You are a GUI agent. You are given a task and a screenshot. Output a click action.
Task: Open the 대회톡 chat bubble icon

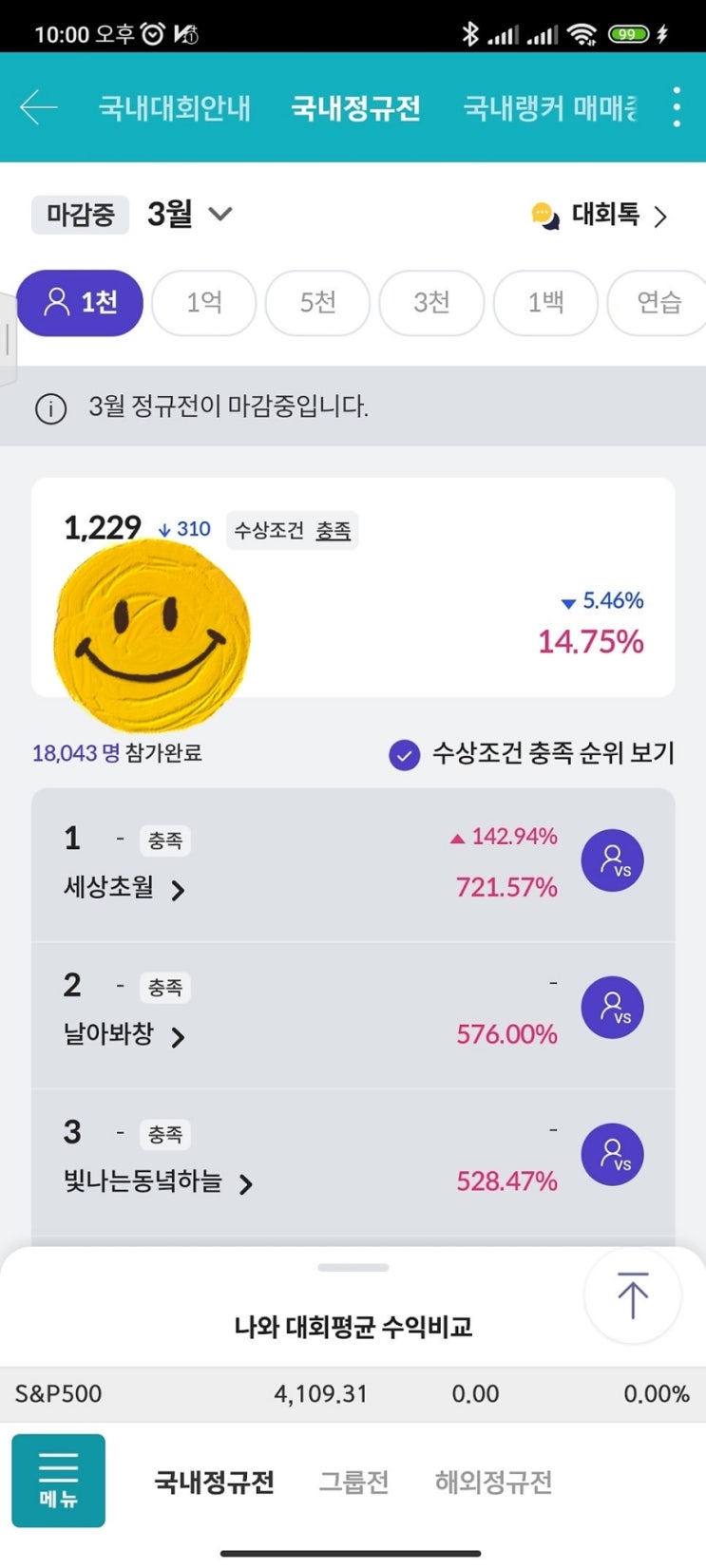click(x=545, y=216)
